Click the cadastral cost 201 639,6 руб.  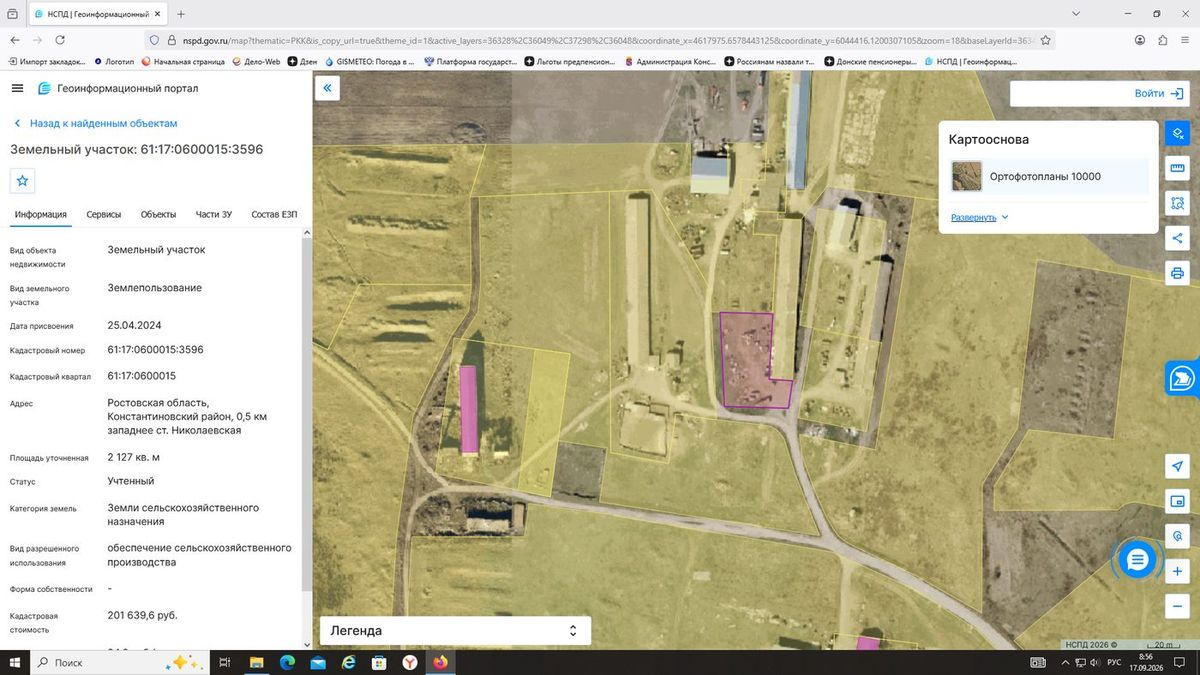click(142, 615)
